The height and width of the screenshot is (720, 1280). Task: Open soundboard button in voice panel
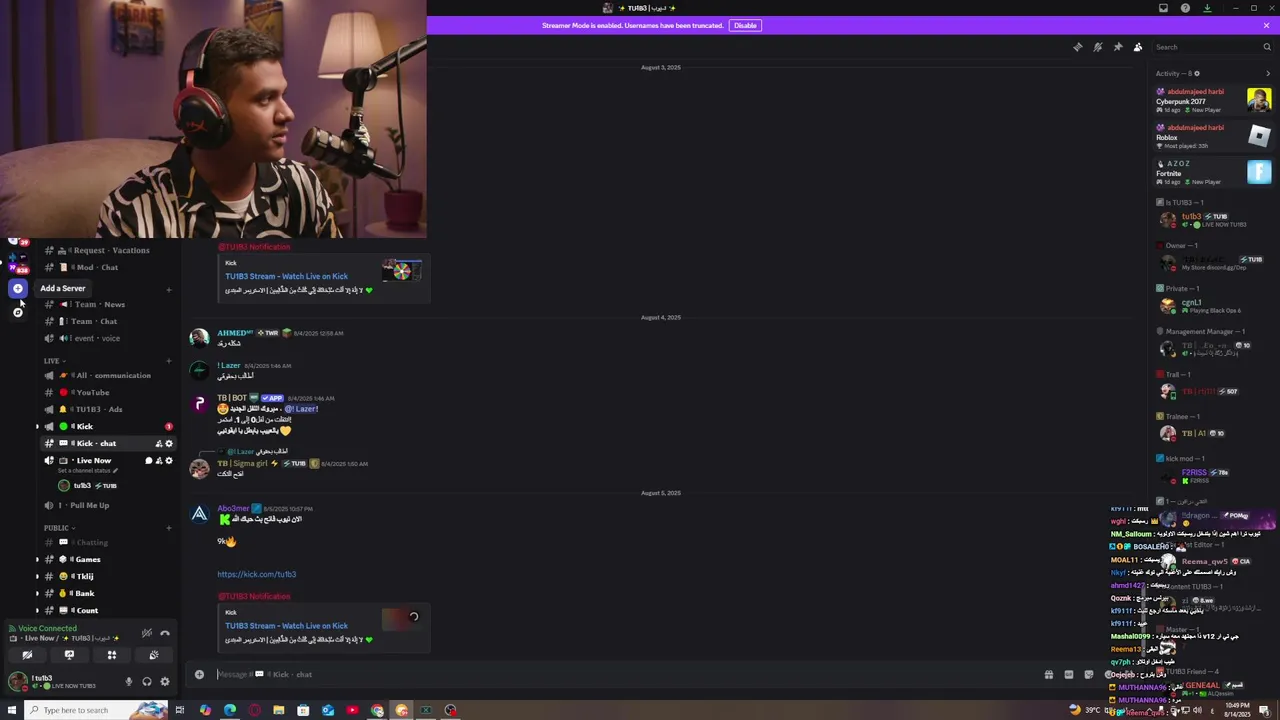pyautogui.click(x=153, y=655)
